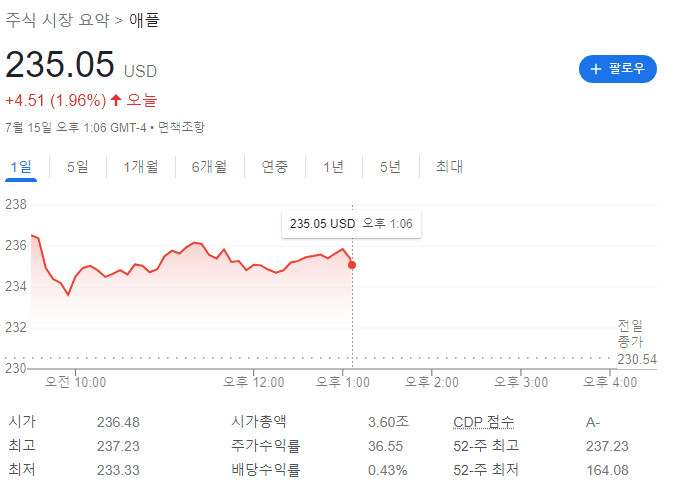Click the red price marker dot on chart
Image resolution: width=680 pixels, height=487 pixels.
pyautogui.click(x=352, y=265)
